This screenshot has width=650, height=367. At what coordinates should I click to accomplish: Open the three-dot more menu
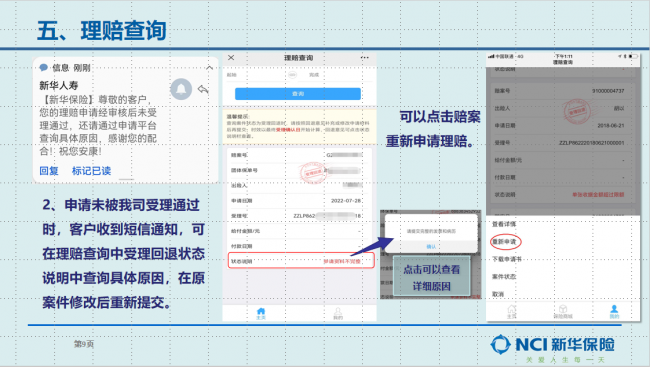point(365,58)
